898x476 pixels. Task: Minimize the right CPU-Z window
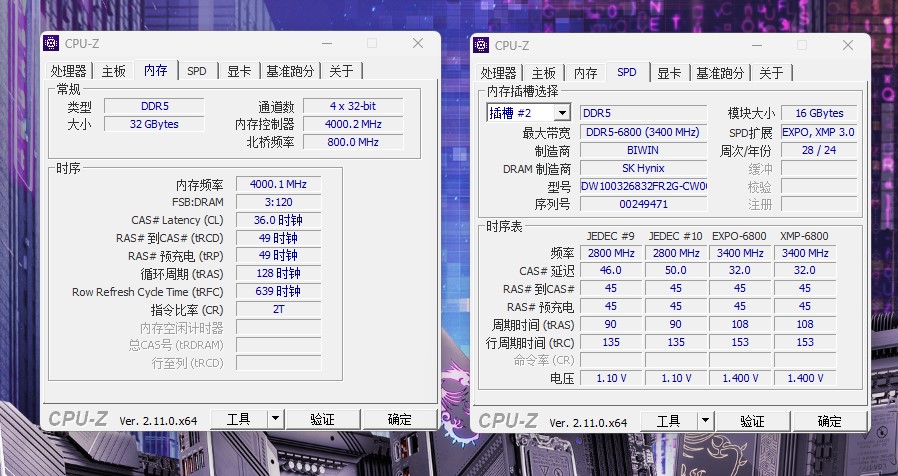(757, 45)
